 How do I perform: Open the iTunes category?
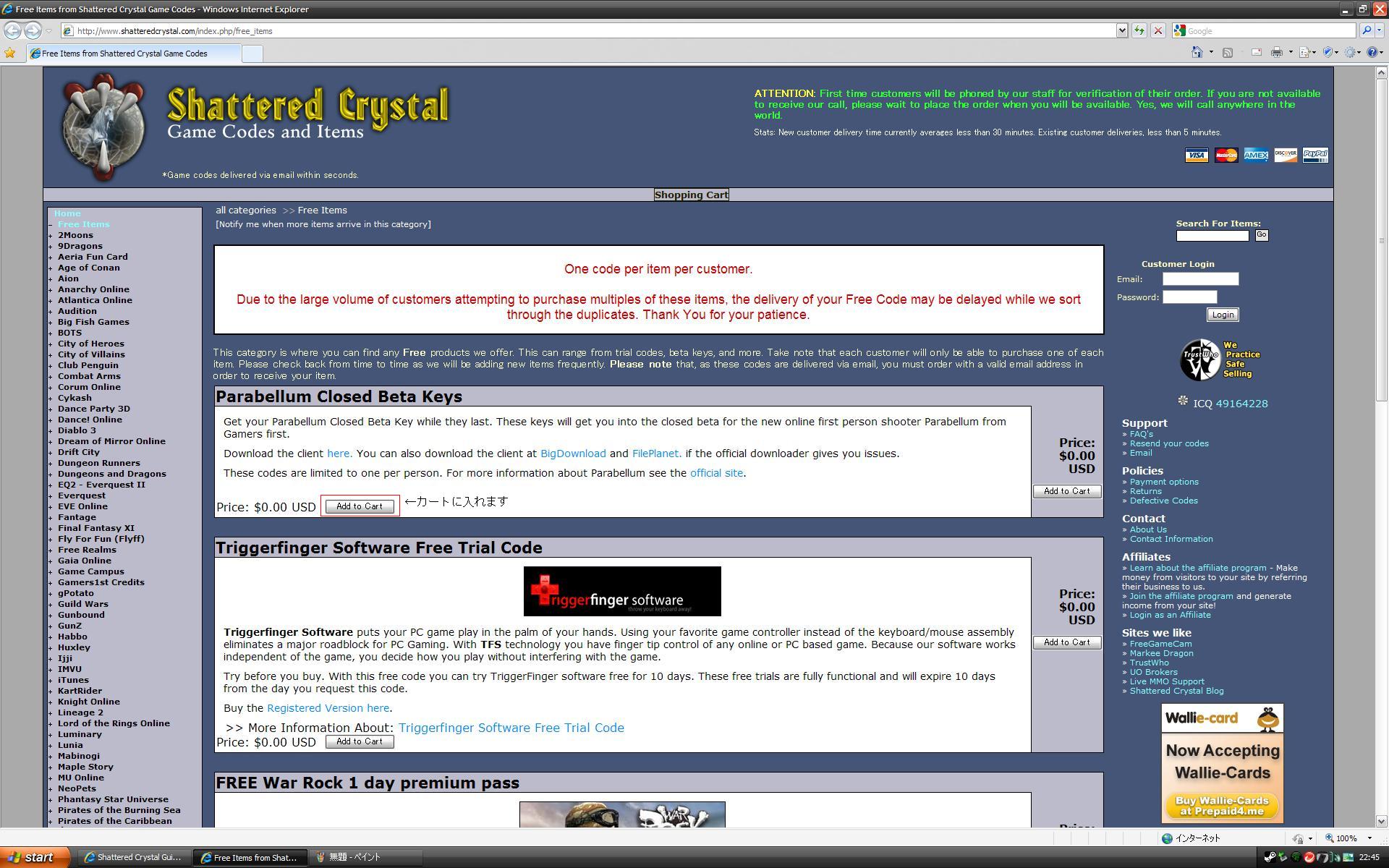tap(73, 680)
